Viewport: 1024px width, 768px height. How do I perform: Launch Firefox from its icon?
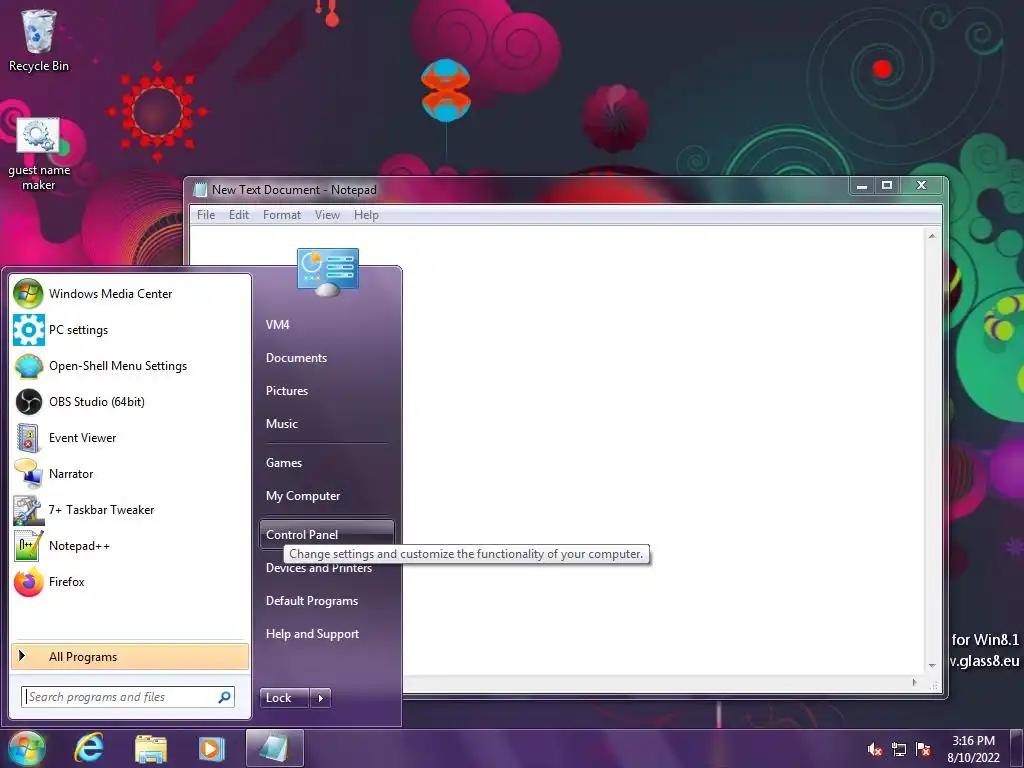tap(29, 582)
